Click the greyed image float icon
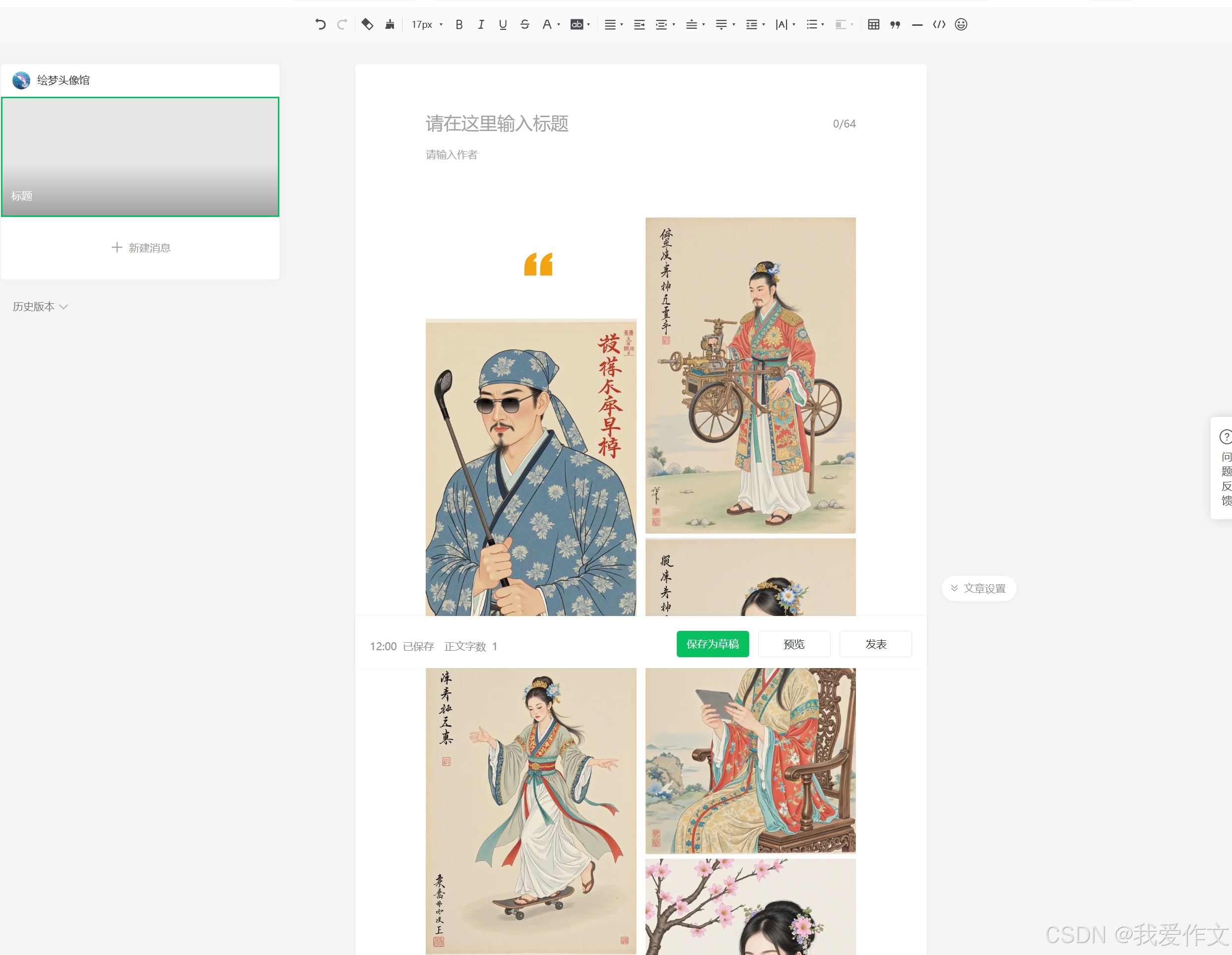The width and height of the screenshot is (1232, 955). (841, 24)
